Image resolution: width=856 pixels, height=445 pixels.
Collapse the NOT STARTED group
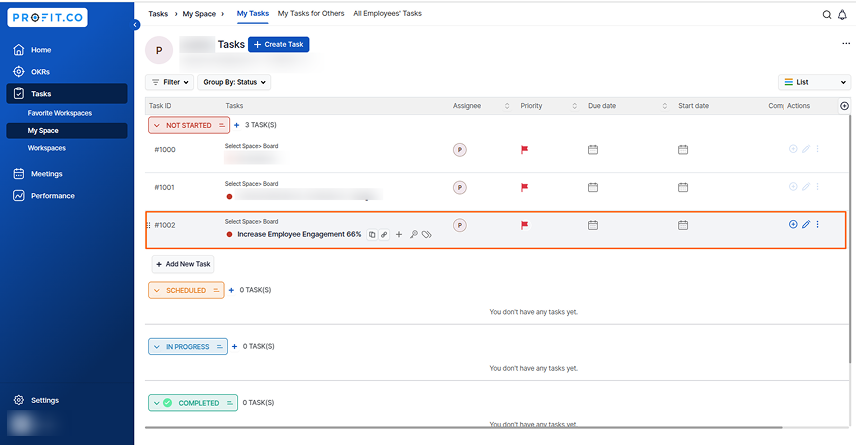157,126
